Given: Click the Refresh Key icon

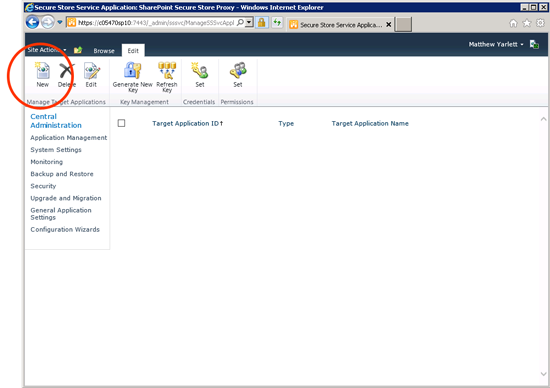Looking at the screenshot, I should pos(167,70).
